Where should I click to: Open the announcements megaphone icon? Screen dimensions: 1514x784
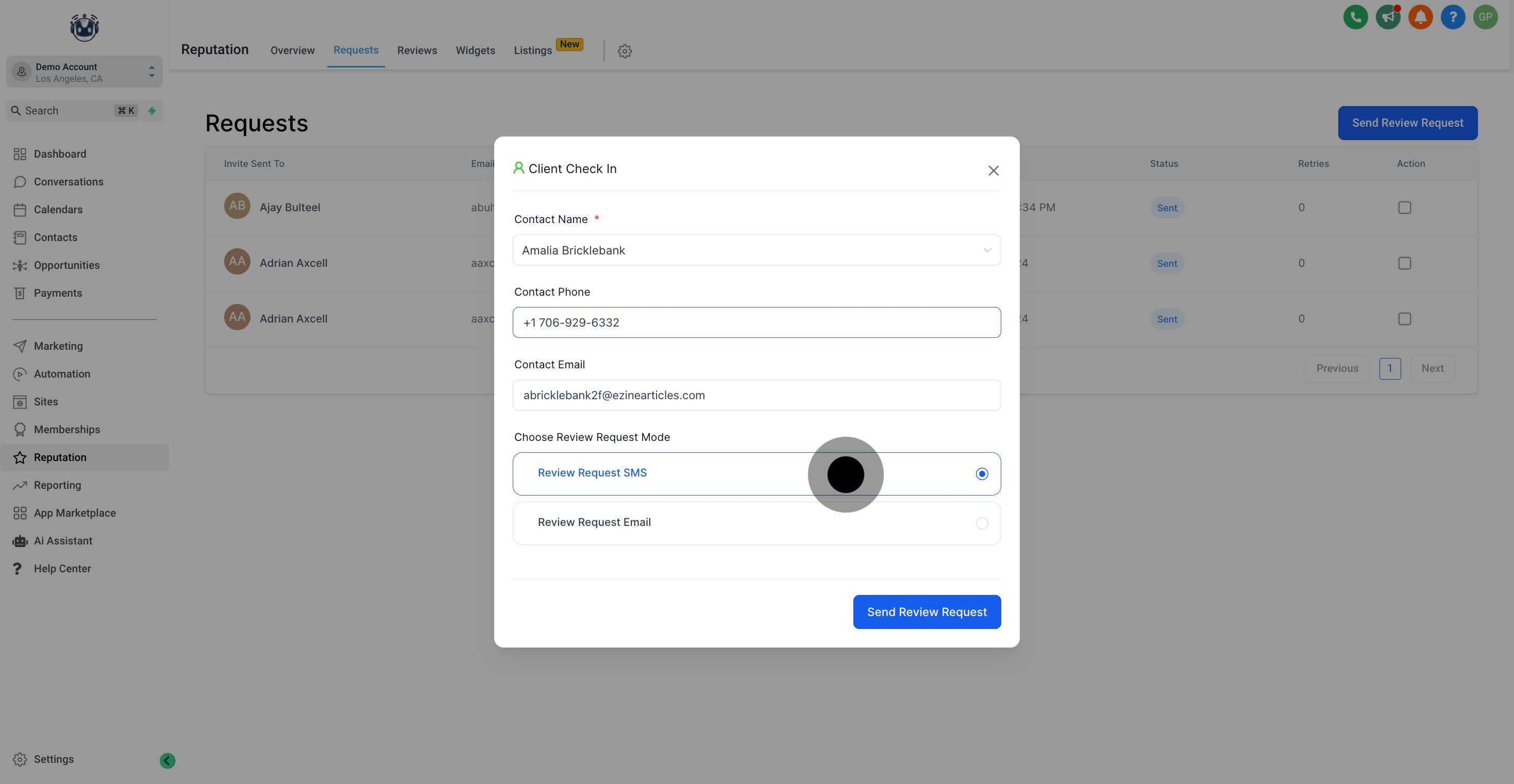pos(1388,17)
